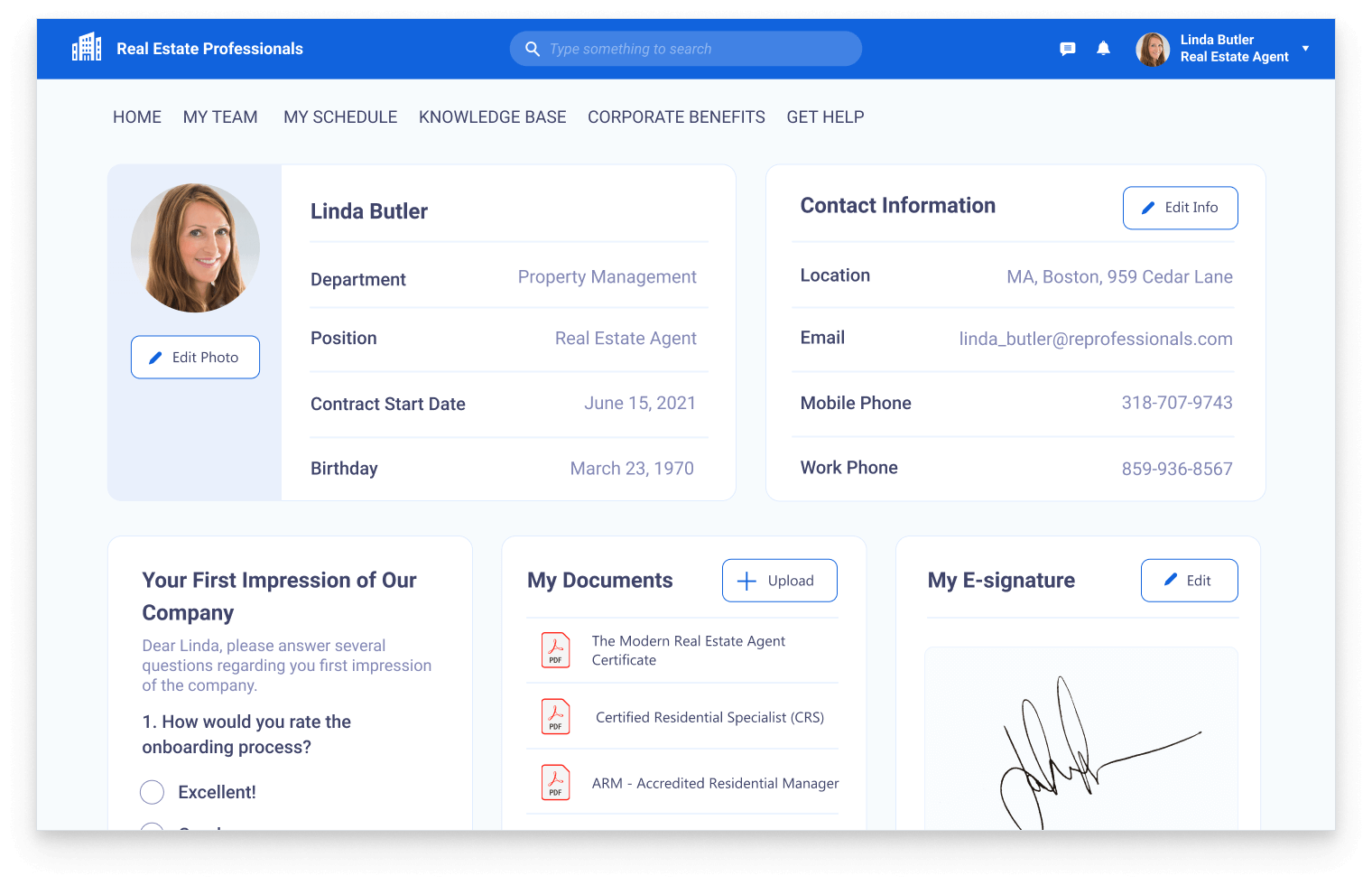This screenshot has height=885, width=1372.
Task: Open the Knowledge Base menu item
Action: (492, 117)
